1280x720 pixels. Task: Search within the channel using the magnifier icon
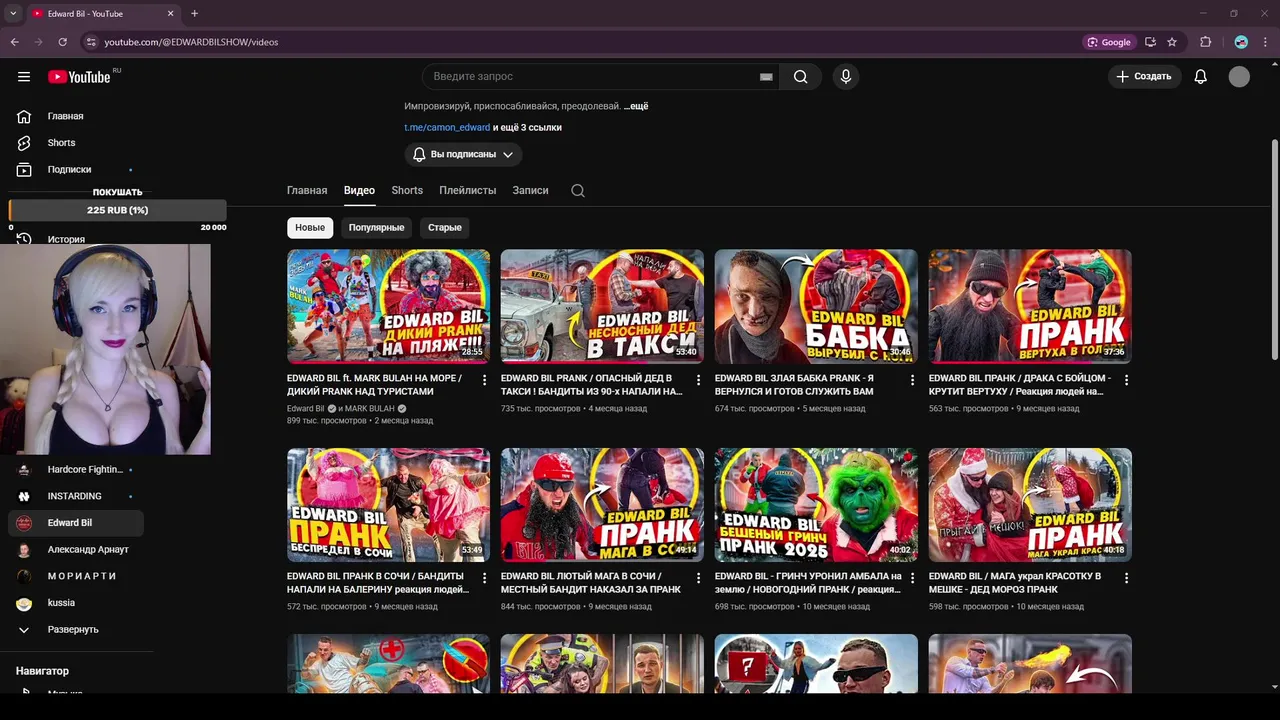point(578,191)
